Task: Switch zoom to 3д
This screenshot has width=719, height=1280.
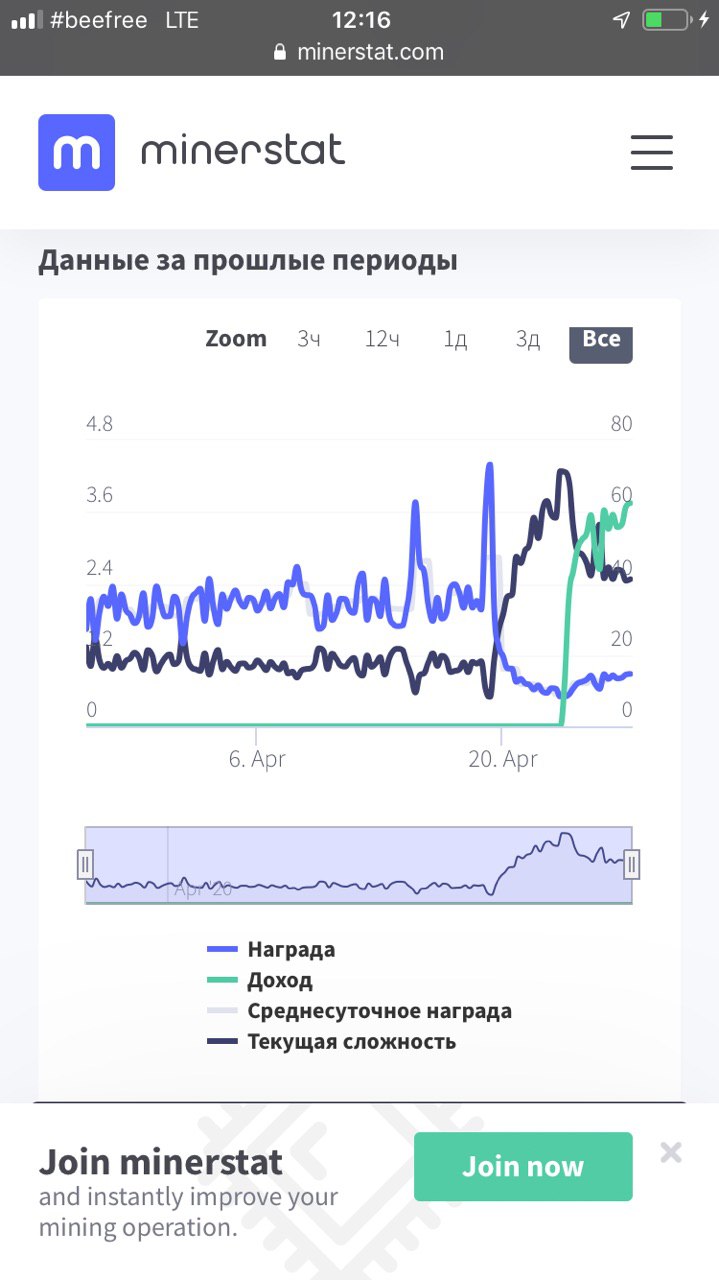Action: coord(528,339)
